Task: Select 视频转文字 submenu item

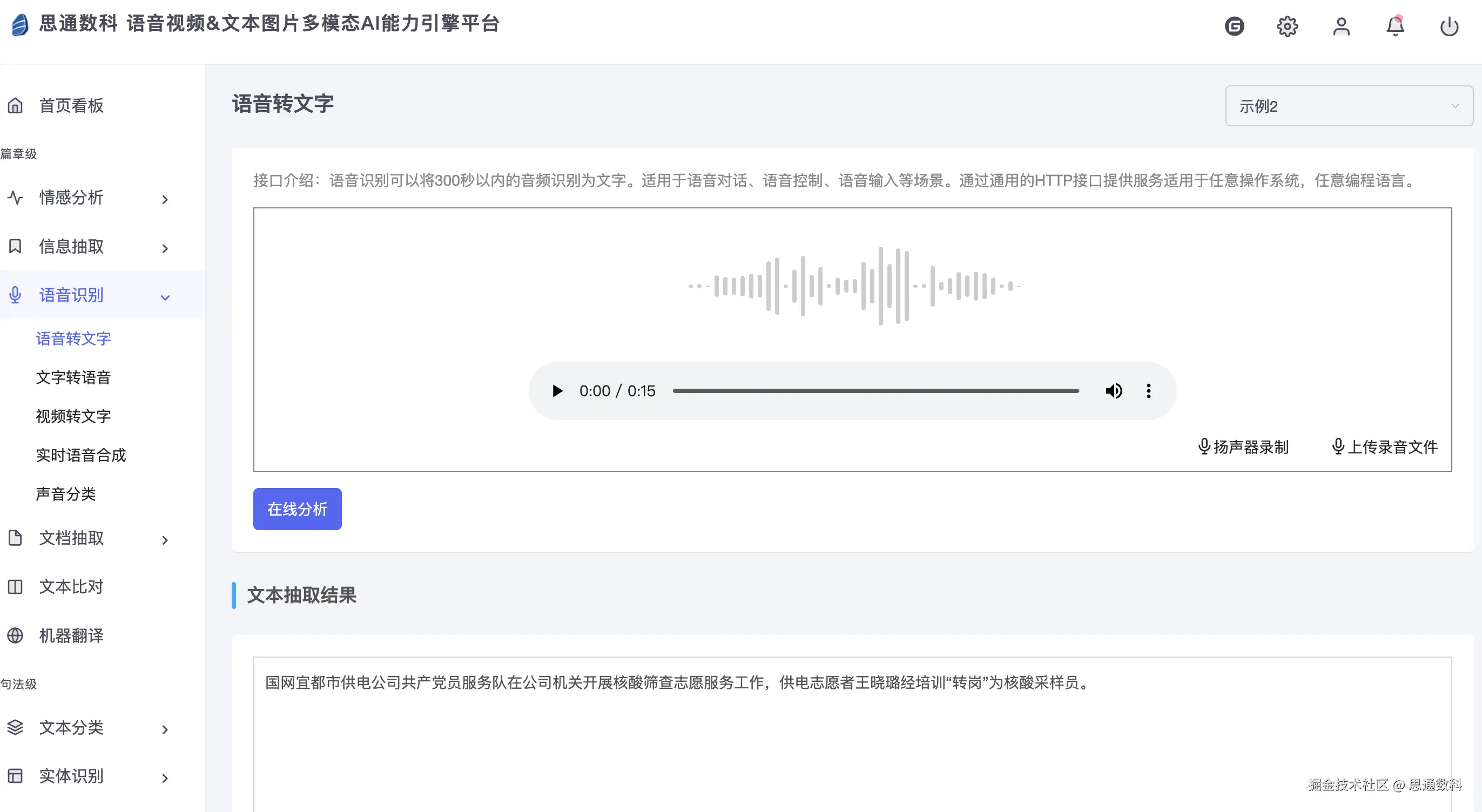Action: 73,416
